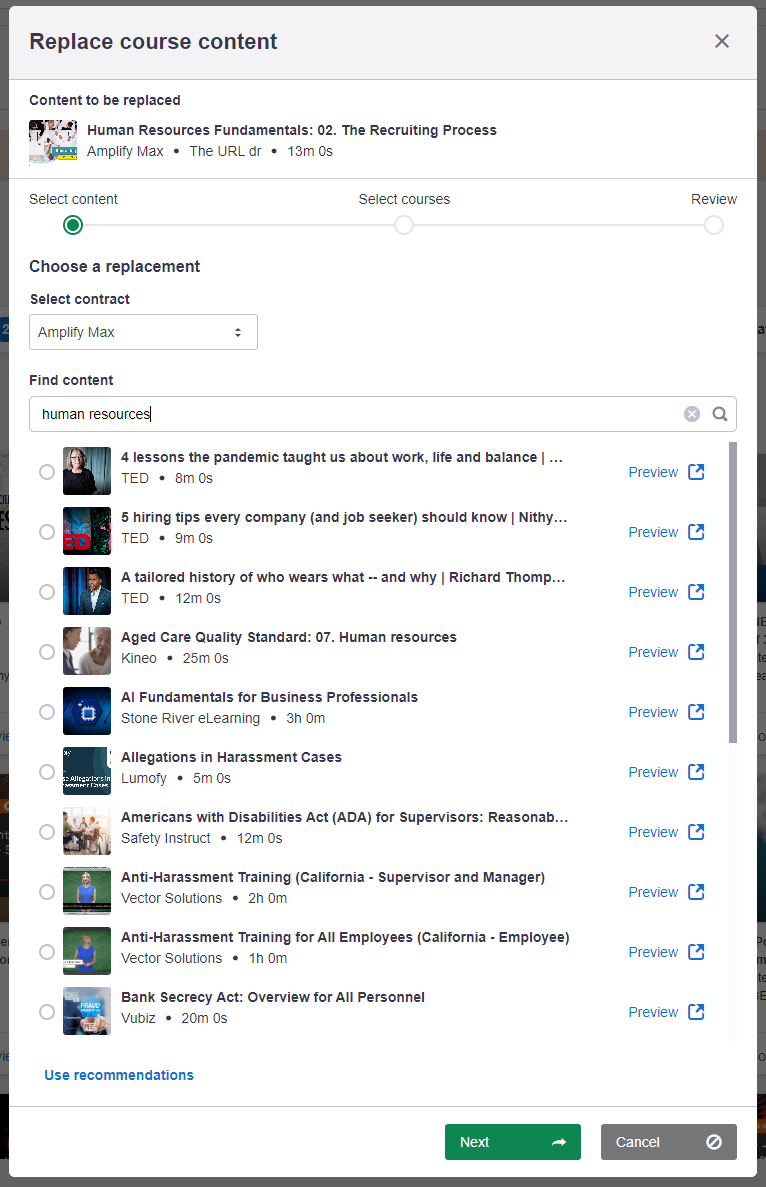
Task: Click title 'AI Fundamentals for Business Professionals'
Action: [269, 697]
